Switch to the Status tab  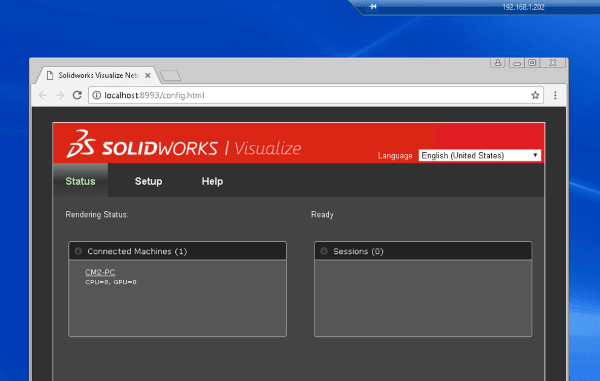pos(80,181)
